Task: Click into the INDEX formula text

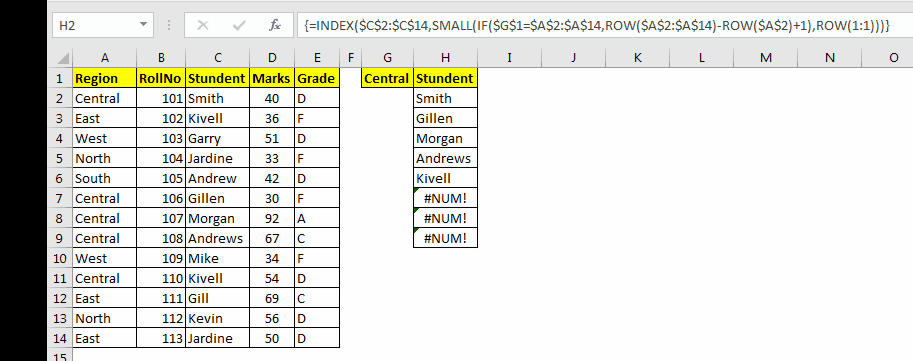Action: (x=596, y=26)
